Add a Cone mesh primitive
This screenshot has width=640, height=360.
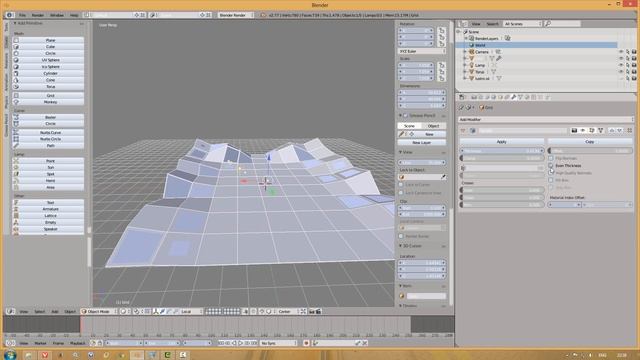[48, 80]
